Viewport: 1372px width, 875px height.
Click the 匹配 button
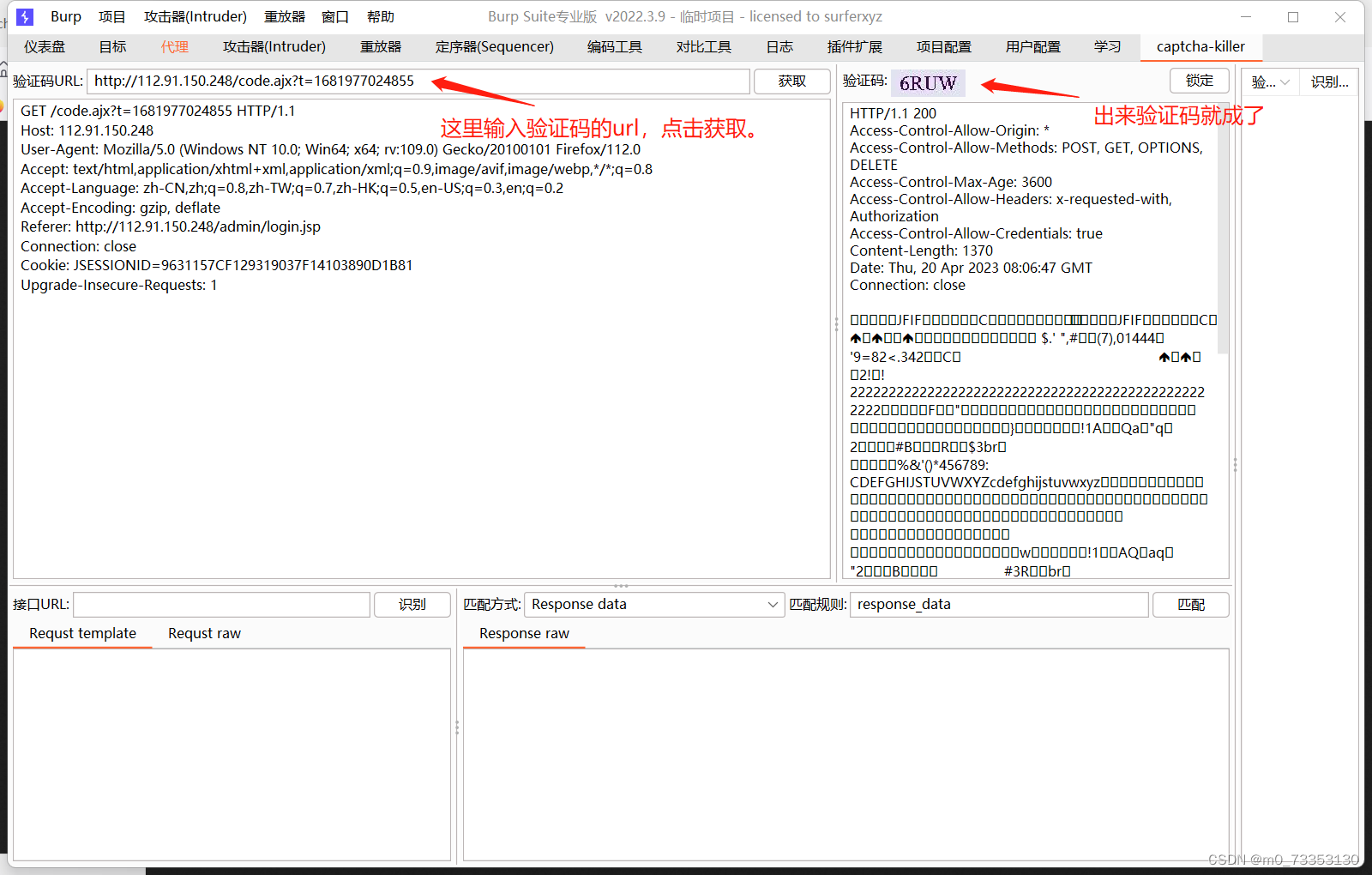coord(1191,604)
